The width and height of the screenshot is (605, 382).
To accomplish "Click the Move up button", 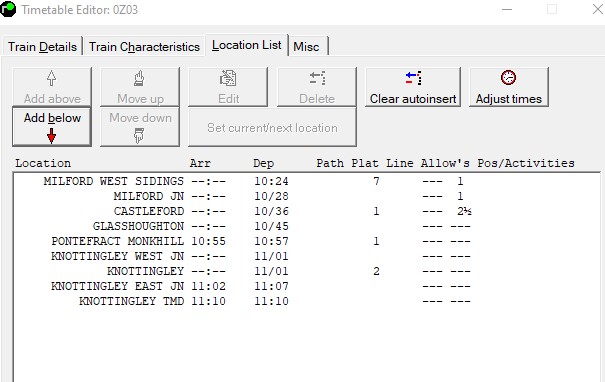I will pos(140,87).
